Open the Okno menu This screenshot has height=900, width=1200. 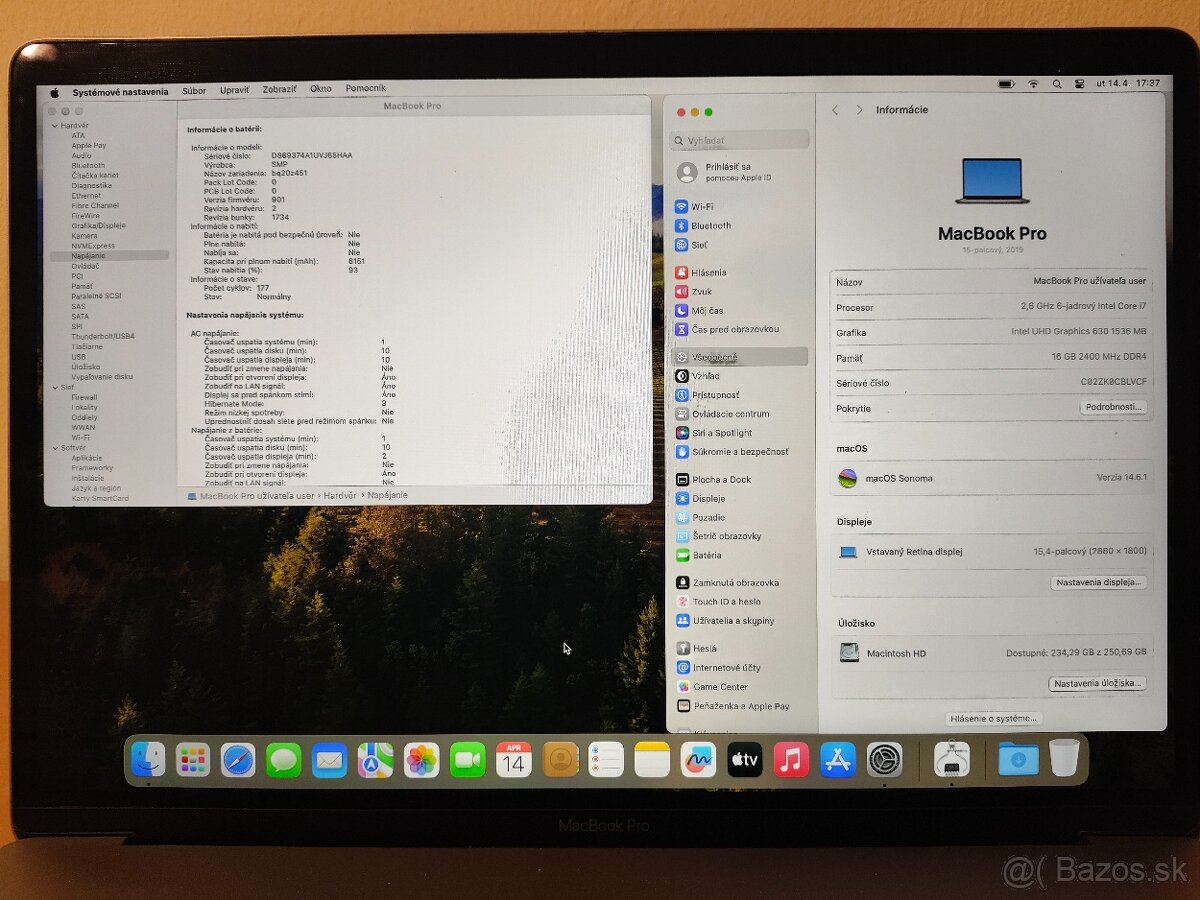[320, 88]
